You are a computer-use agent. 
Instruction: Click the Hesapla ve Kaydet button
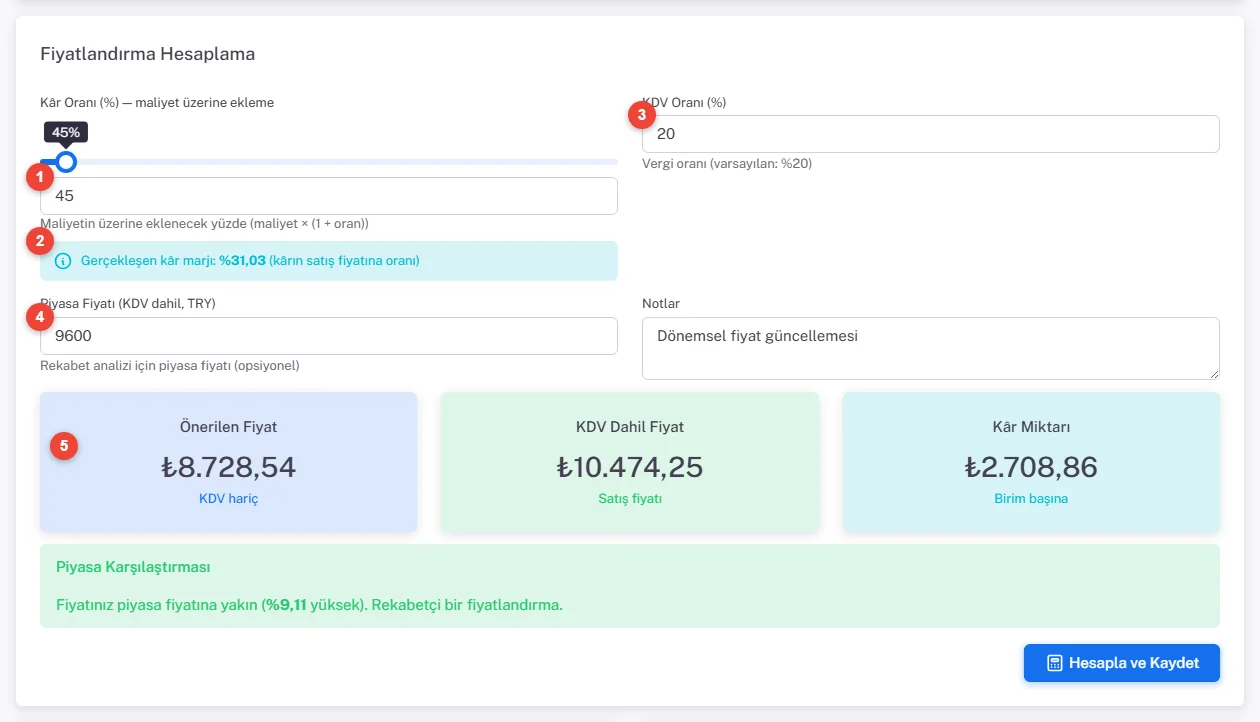click(1121, 663)
